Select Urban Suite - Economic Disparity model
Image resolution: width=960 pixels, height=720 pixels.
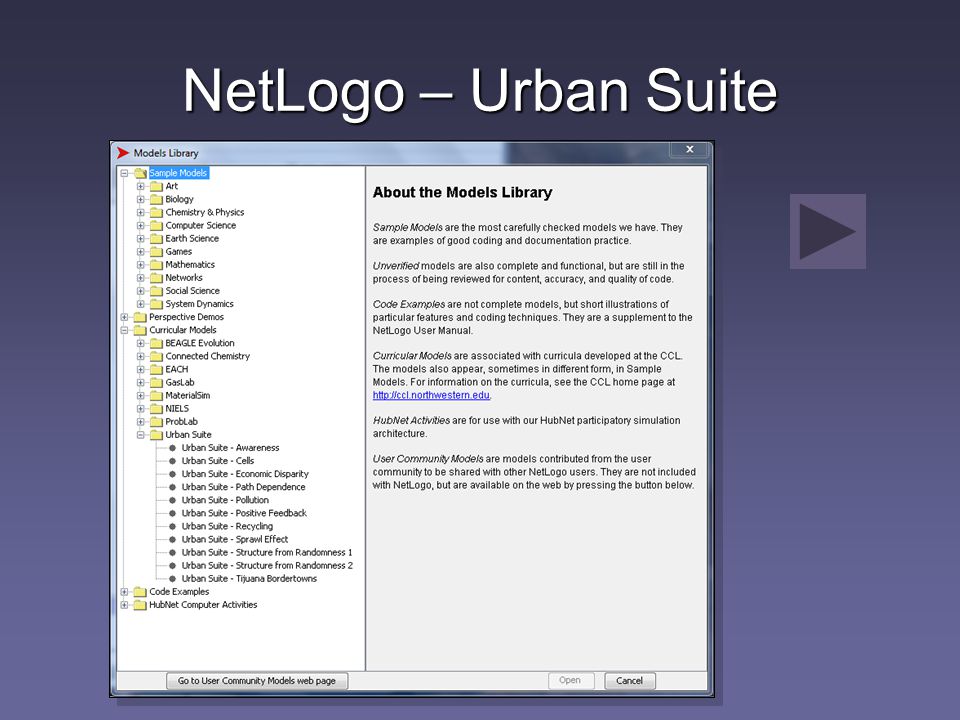pyautogui.click(x=245, y=474)
